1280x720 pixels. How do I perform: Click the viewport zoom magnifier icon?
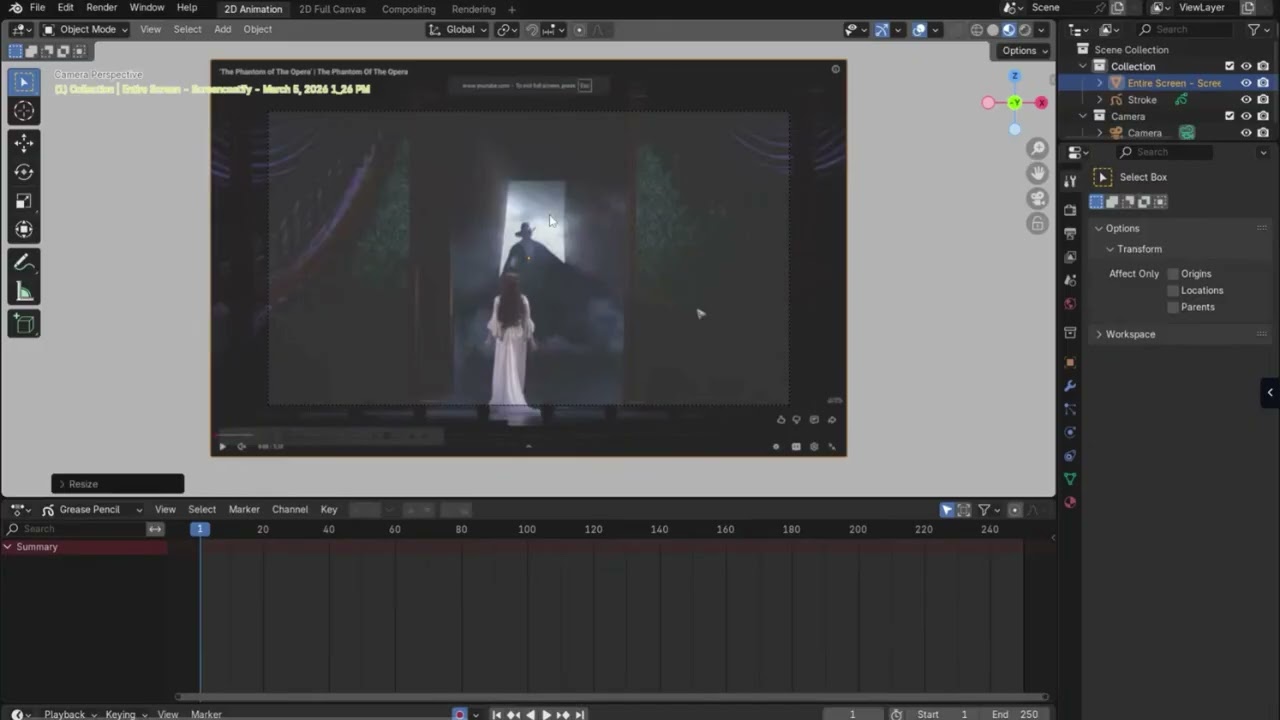pos(1039,149)
